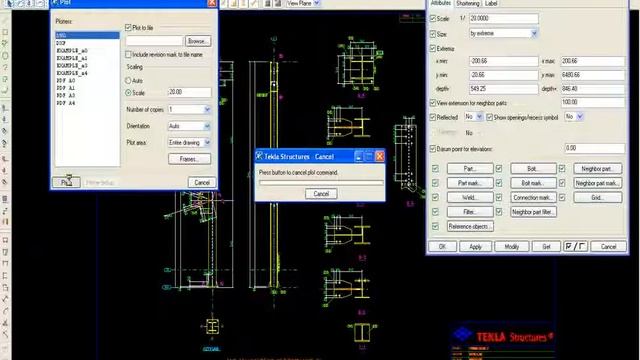Toggle the Reflected checkbox
The height and width of the screenshot is (360, 640).
(433, 117)
